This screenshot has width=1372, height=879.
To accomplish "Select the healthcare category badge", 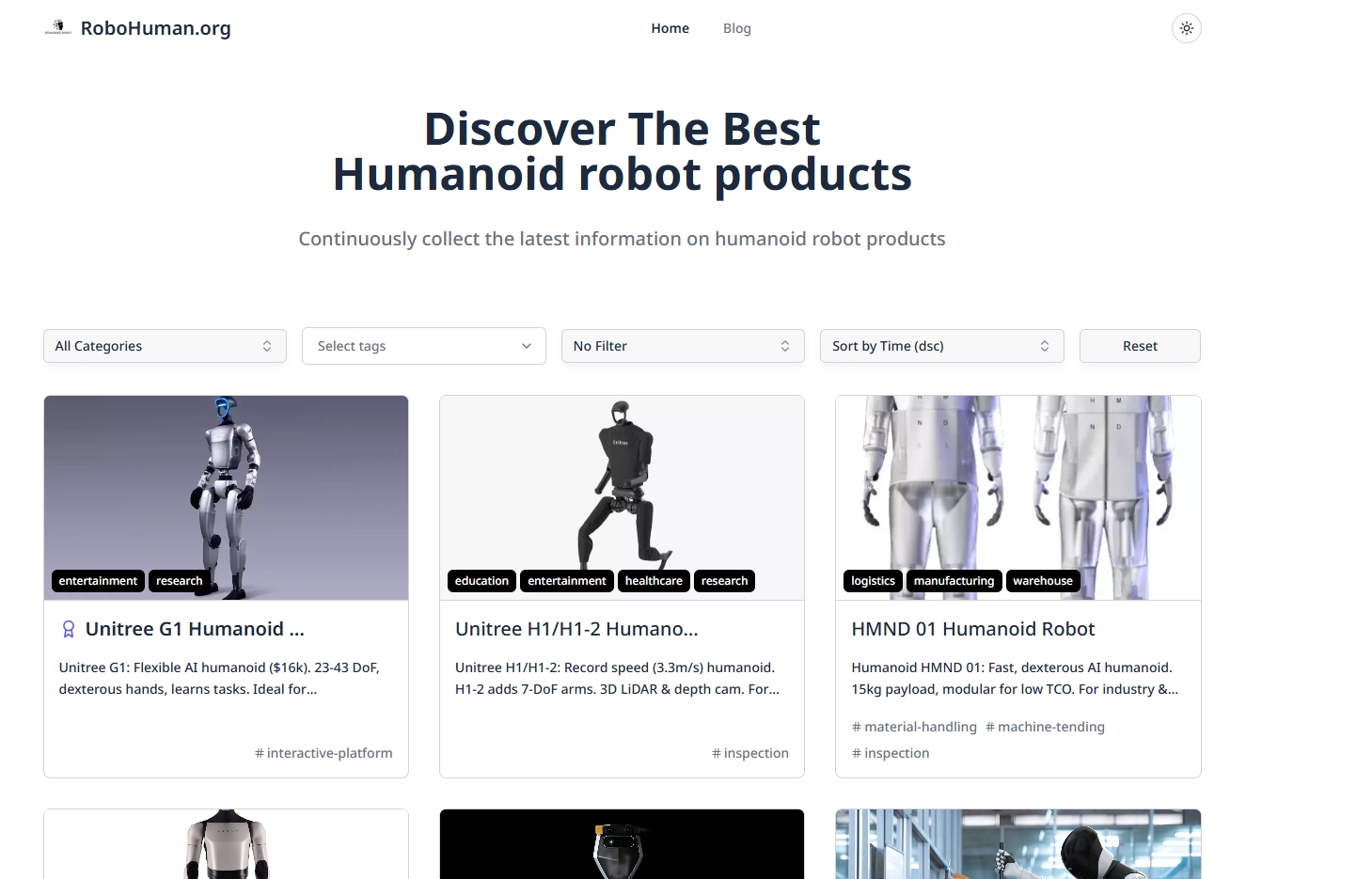I will [x=654, y=581].
